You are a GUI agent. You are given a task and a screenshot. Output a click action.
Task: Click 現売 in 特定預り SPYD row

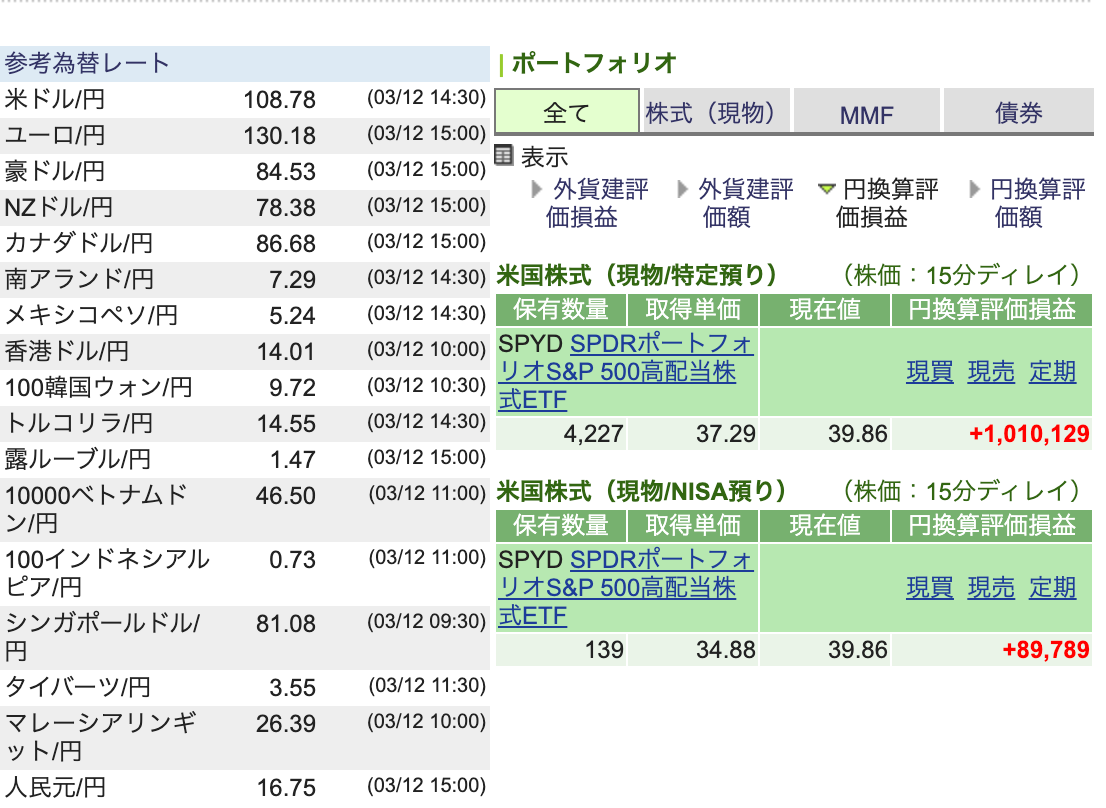pyautogui.click(x=991, y=372)
